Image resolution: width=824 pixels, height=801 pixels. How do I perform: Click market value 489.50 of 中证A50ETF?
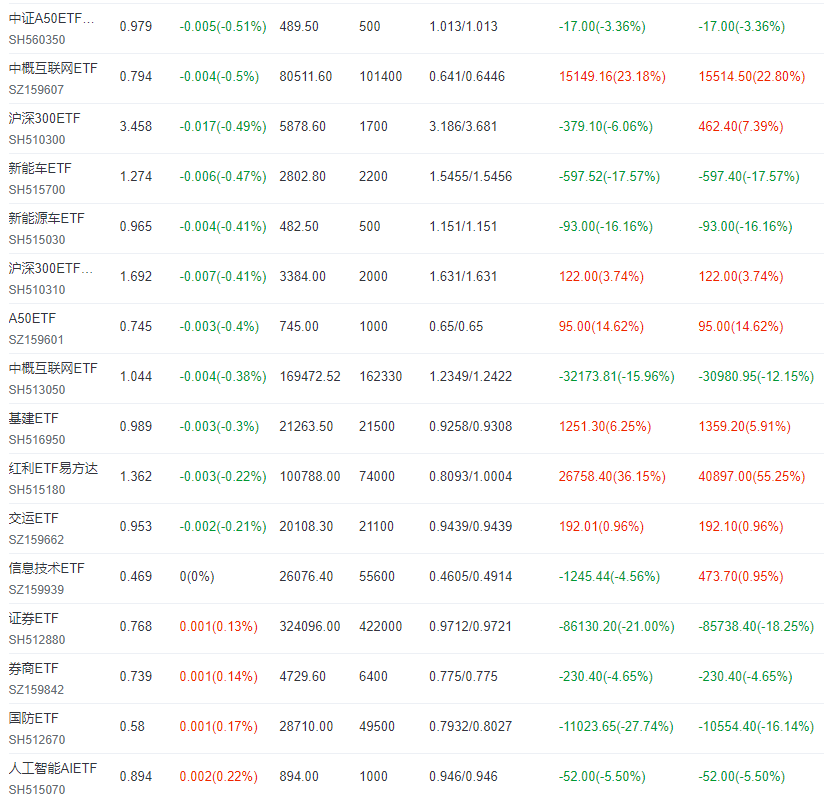click(299, 26)
